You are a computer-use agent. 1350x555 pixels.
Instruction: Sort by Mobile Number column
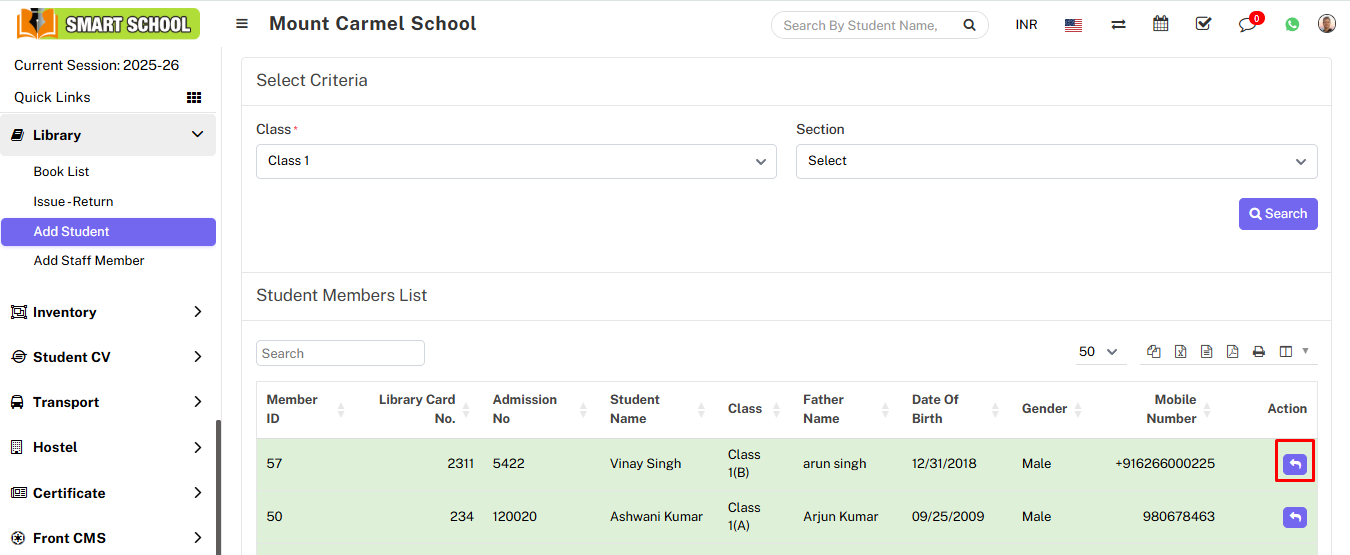point(1208,410)
